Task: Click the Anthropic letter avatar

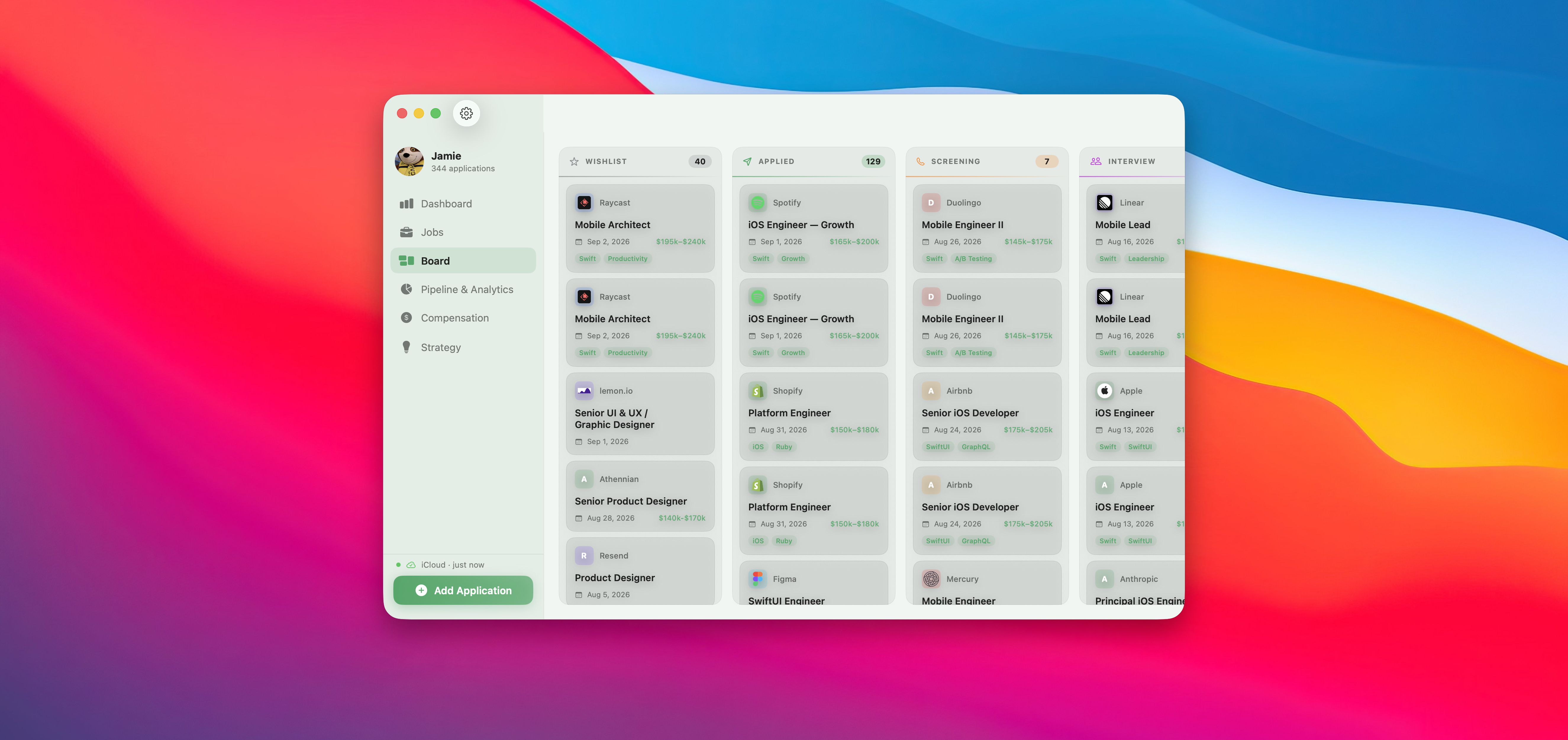Action: click(1105, 579)
